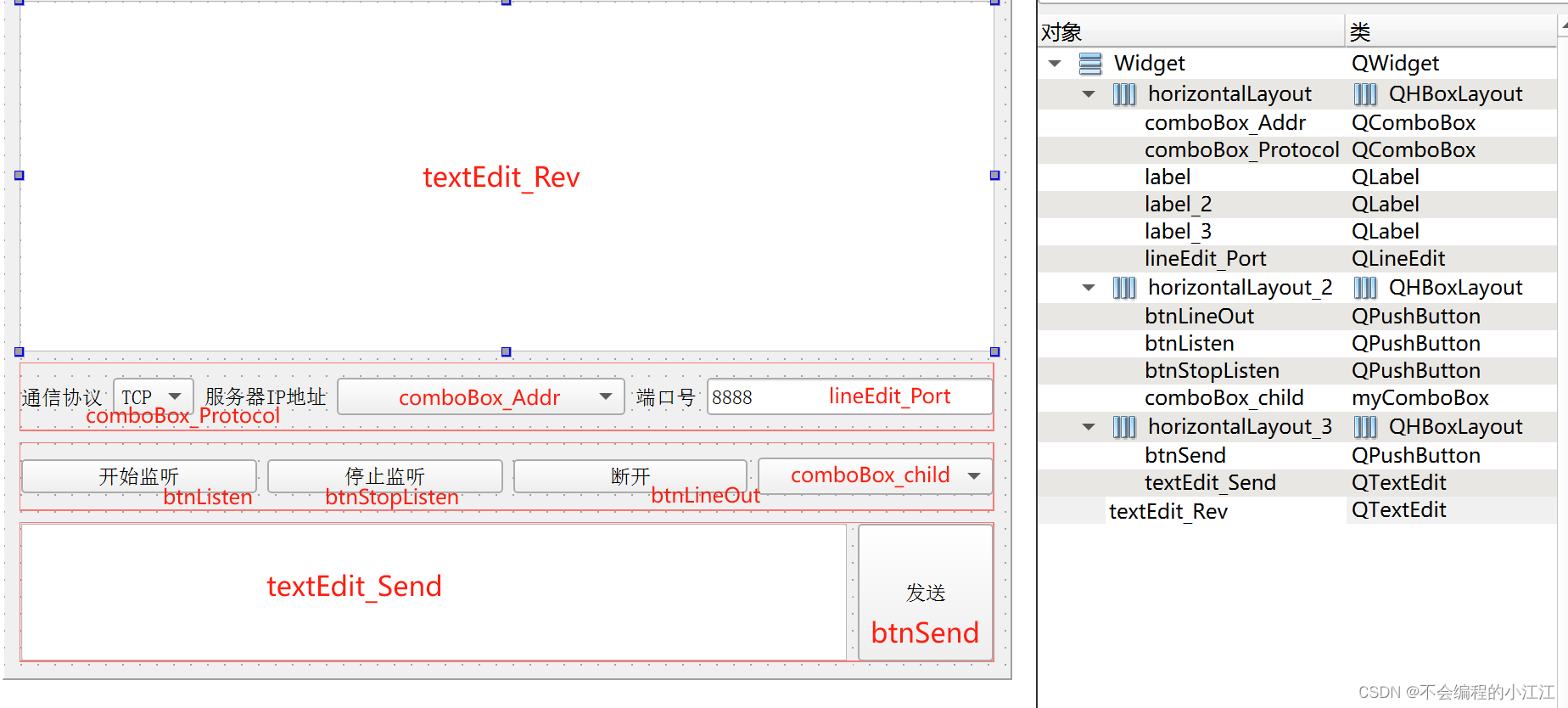Click the 类 column header
1568x708 pixels.
pyautogui.click(x=1451, y=32)
